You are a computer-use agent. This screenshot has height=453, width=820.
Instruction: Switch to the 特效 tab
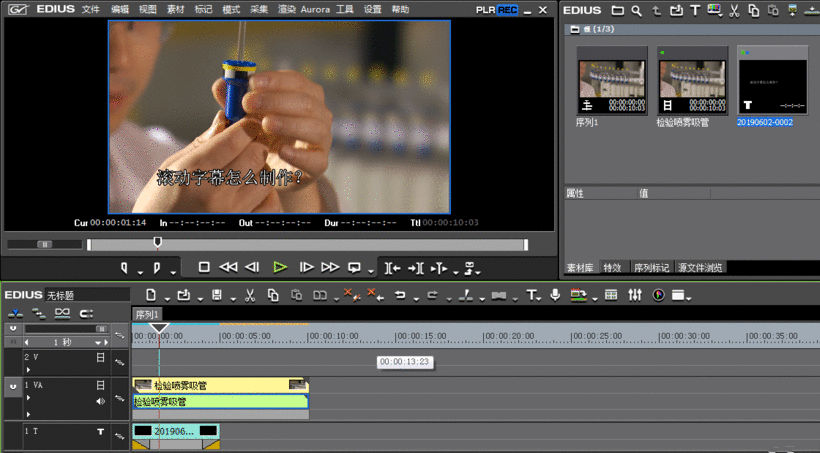611,268
